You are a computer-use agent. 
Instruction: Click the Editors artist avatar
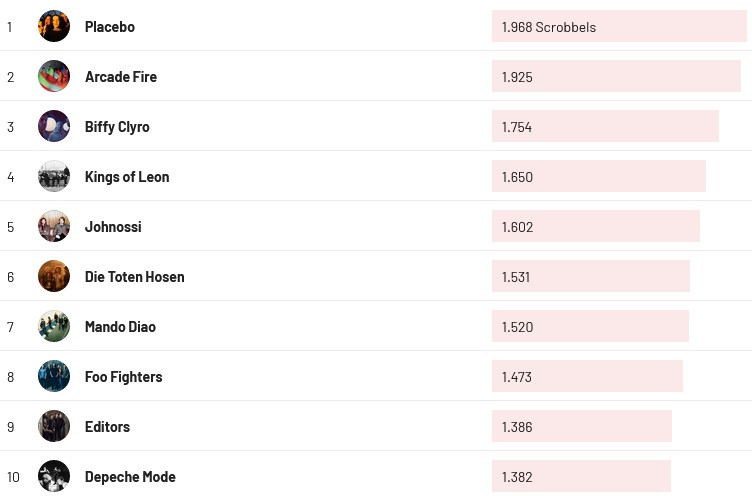[x=54, y=426]
